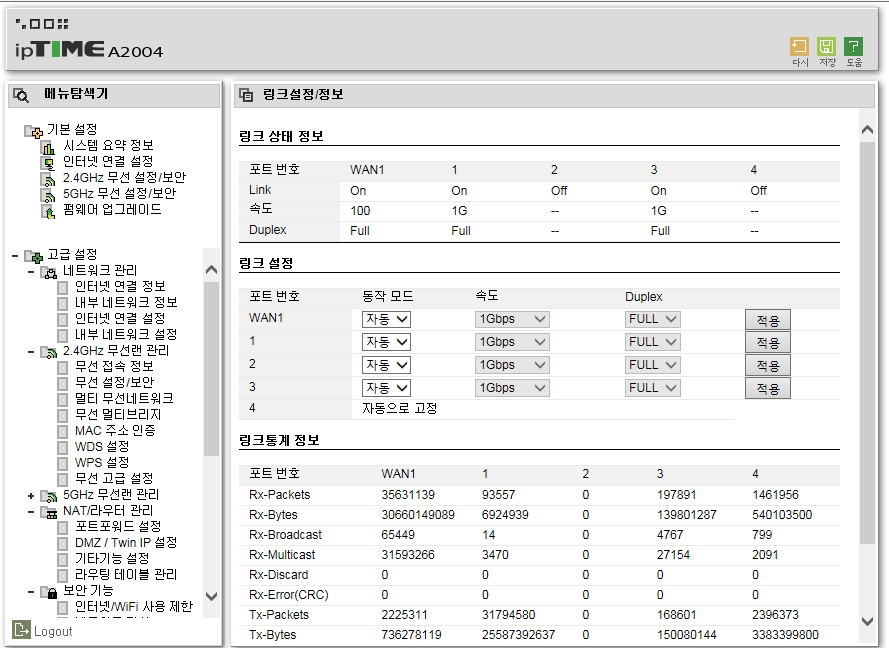Expand the 5GHz 무선랜 관리 node
The height and width of the screenshot is (648, 889).
tap(31, 497)
